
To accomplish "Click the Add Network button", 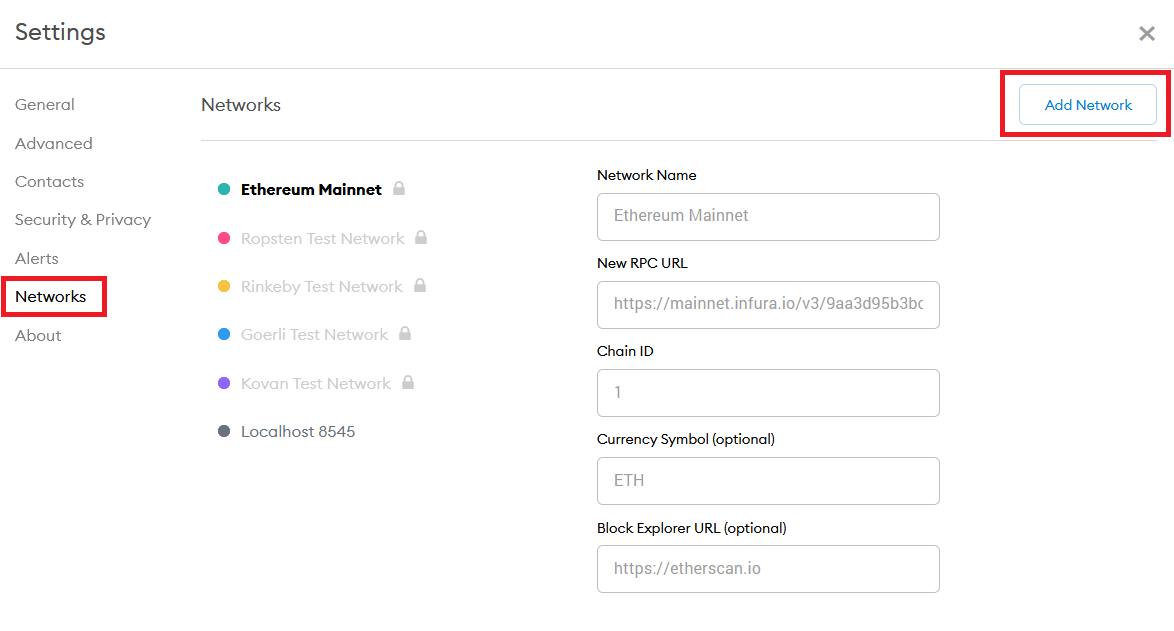I will tap(1087, 105).
